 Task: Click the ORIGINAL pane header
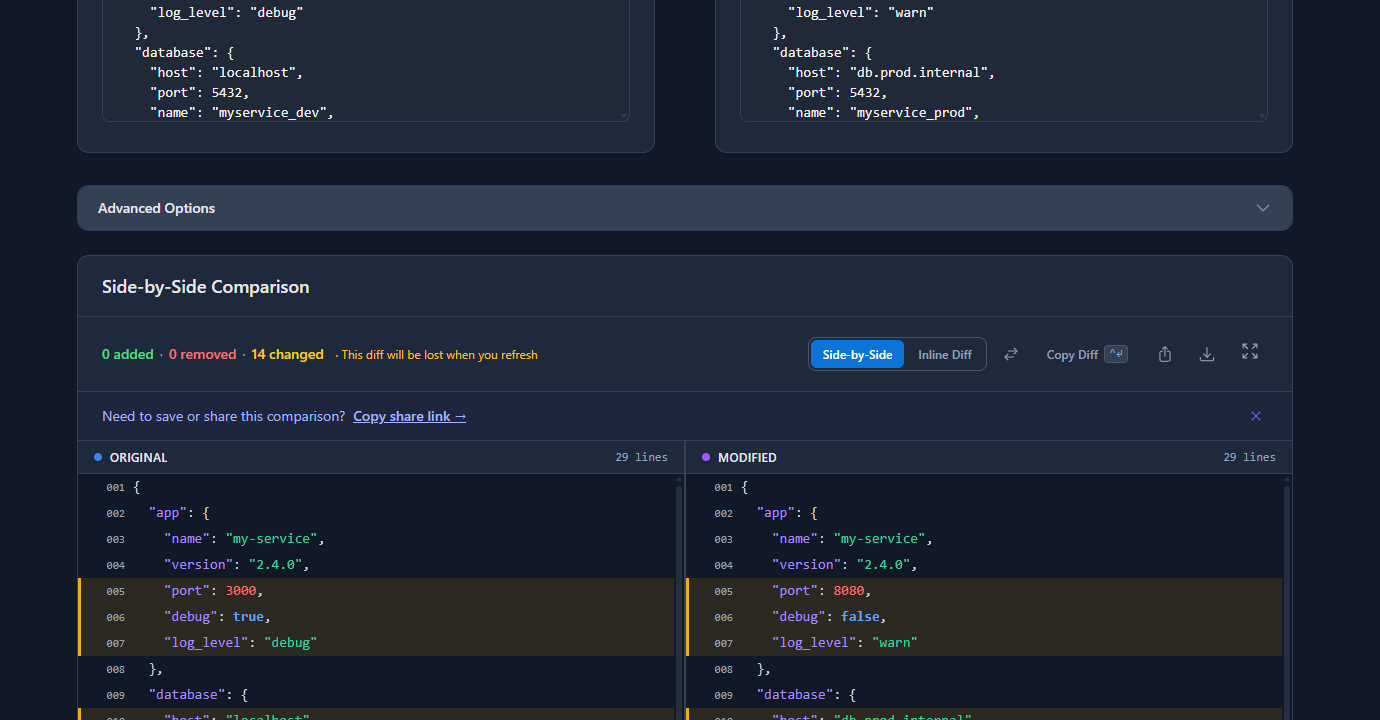(138, 457)
